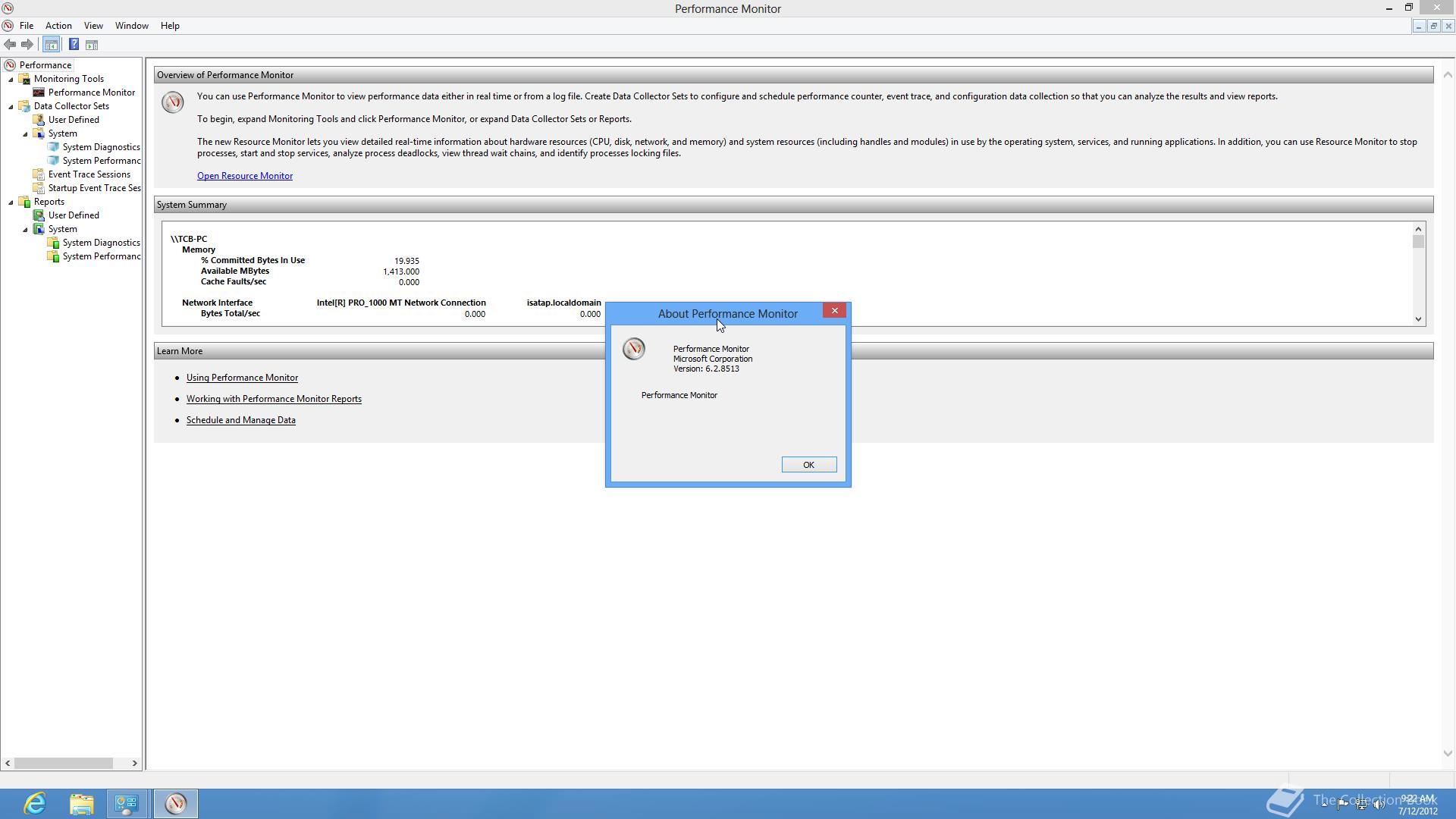Click the network tray icon
The height and width of the screenshot is (819, 1456).
1361,805
